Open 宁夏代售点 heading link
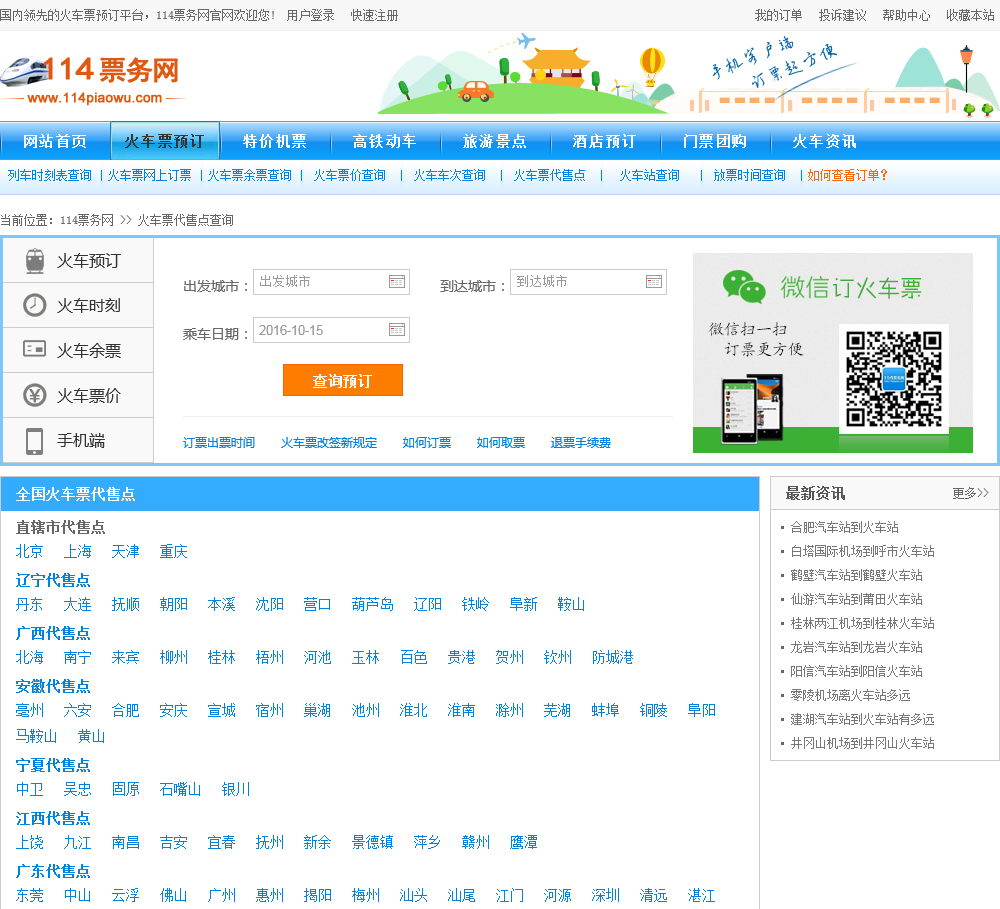 pyautogui.click(x=53, y=765)
